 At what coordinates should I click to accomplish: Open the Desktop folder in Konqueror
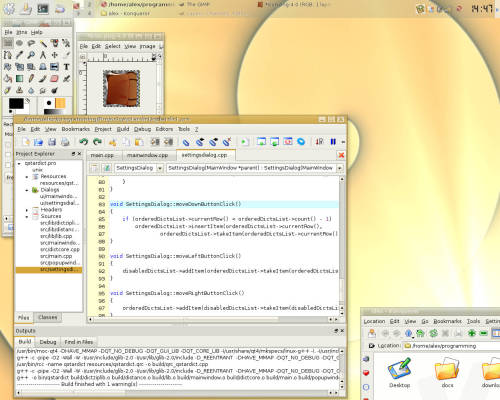[399, 373]
